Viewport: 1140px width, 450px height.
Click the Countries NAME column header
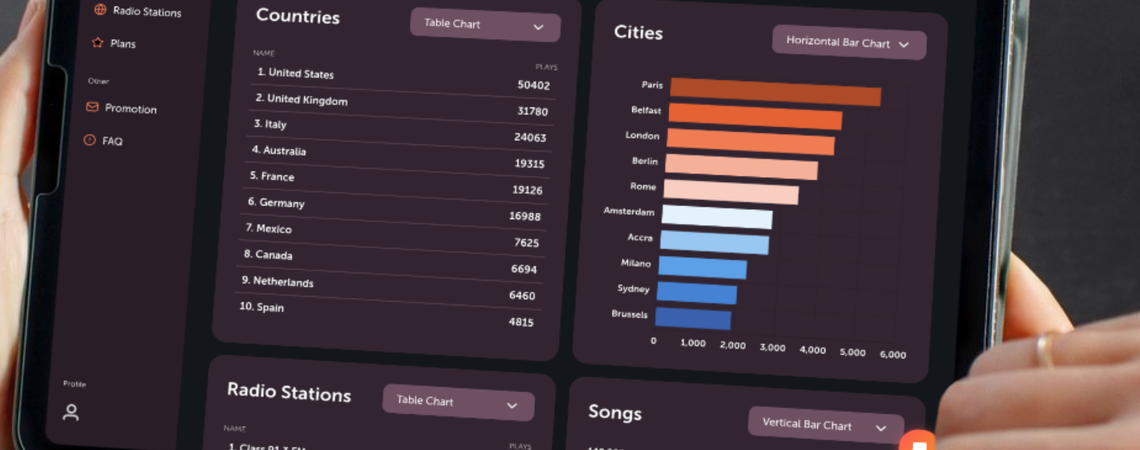pyautogui.click(x=262, y=53)
